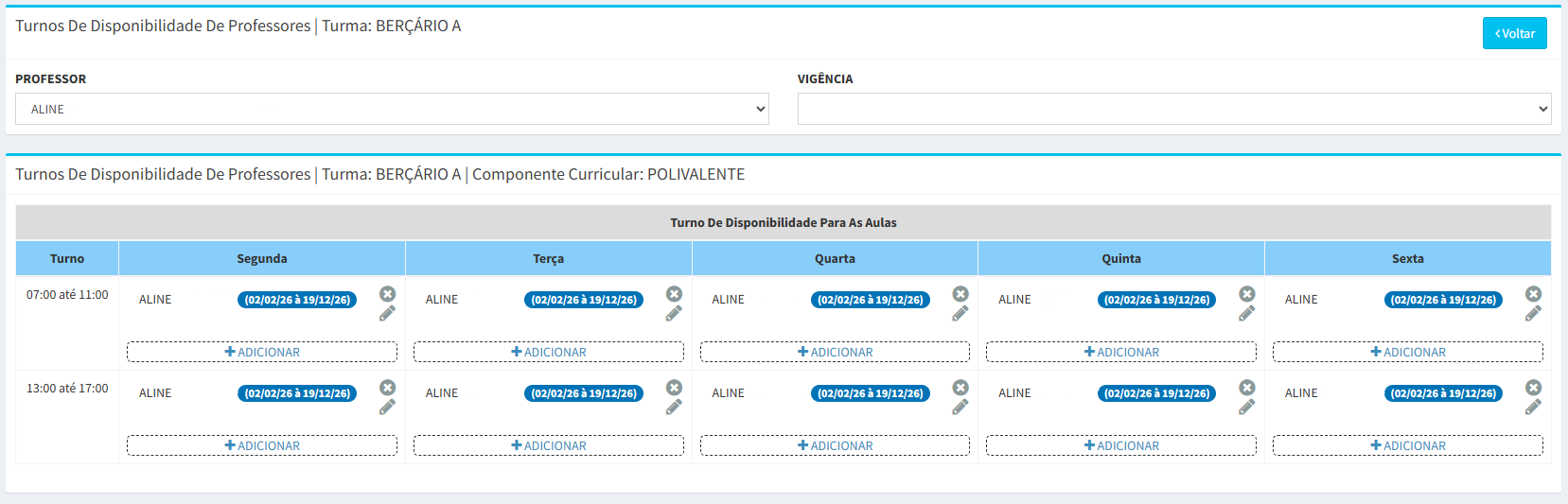Select date badge in Segunda 13:00 shift

point(297,393)
